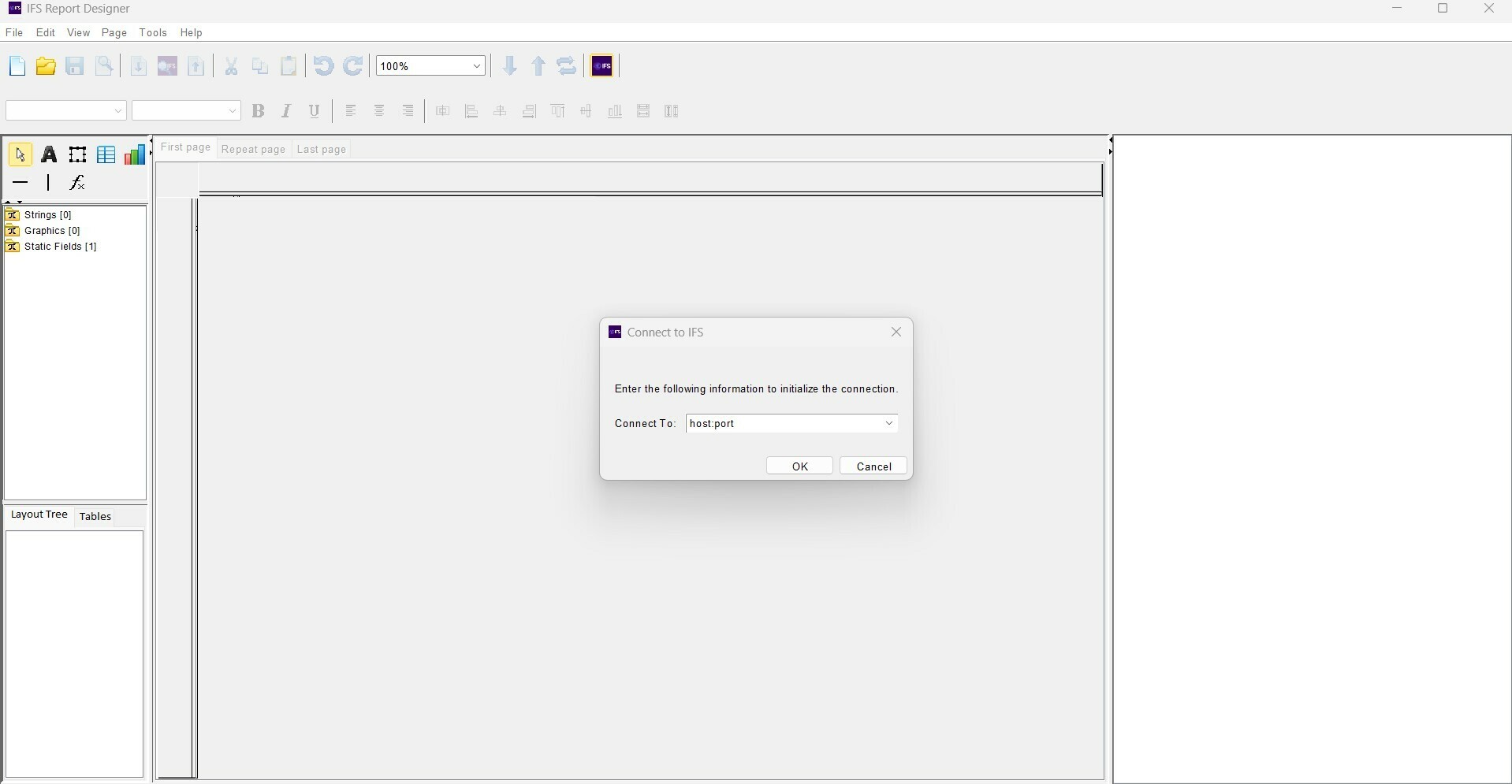Click the align top edges icon
This screenshot has width=1512, height=784.
pyautogui.click(x=558, y=111)
